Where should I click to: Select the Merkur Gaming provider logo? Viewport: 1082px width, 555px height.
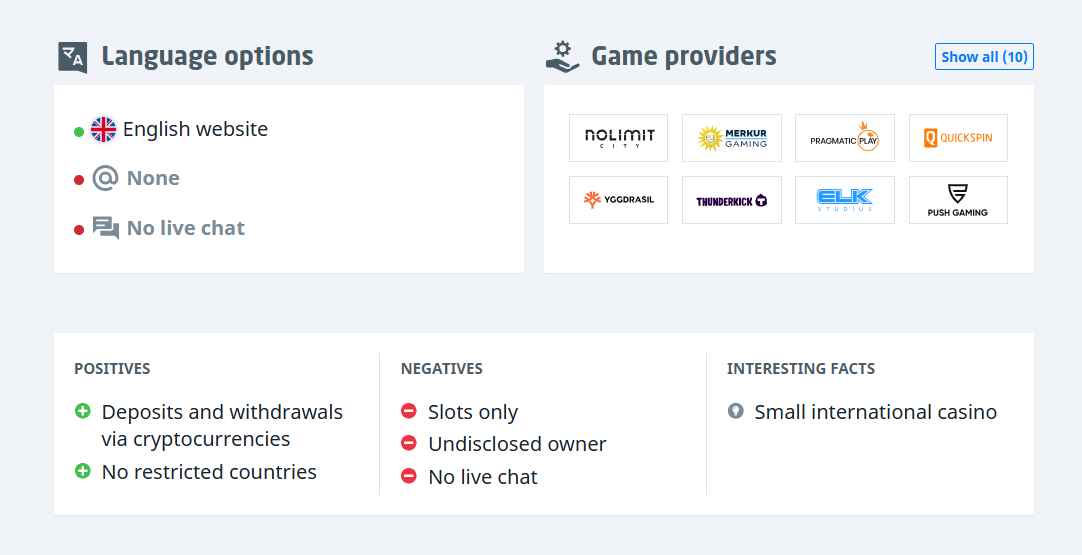pyautogui.click(x=732, y=138)
